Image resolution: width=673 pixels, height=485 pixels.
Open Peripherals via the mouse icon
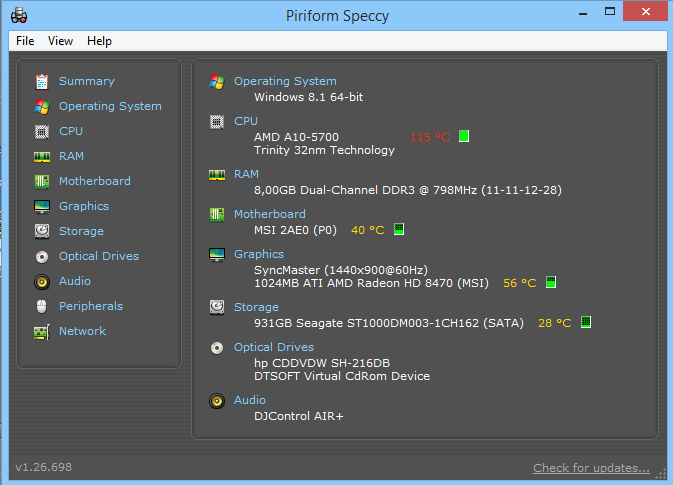click(x=41, y=306)
